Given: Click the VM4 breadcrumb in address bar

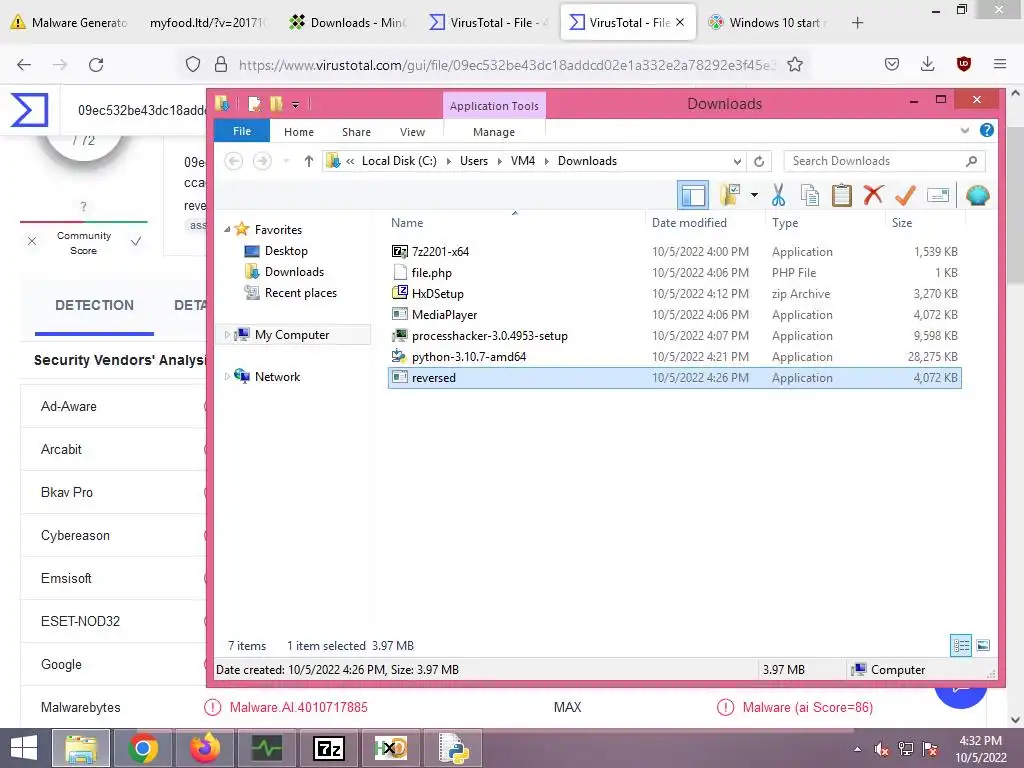Looking at the screenshot, I should point(522,161).
